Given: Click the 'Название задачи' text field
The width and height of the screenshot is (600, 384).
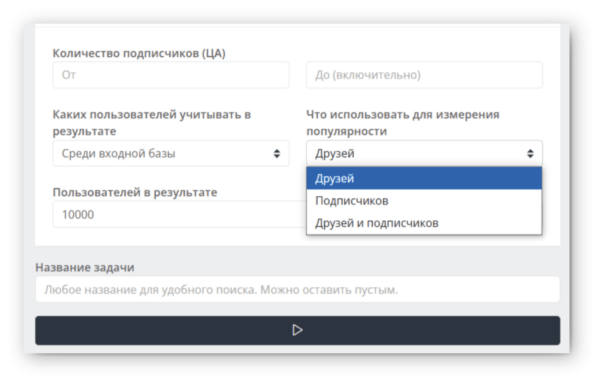Looking at the screenshot, I should [298, 290].
